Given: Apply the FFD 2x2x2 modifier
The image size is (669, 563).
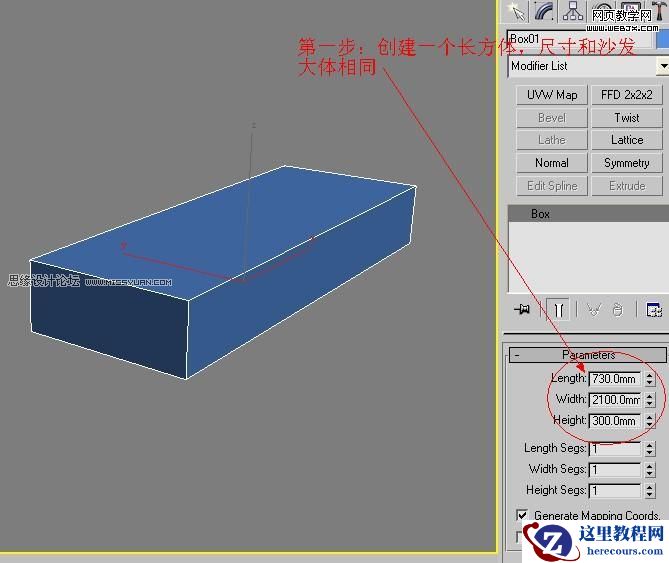Looking at the screenshot, I should click(x=627, y=95).
